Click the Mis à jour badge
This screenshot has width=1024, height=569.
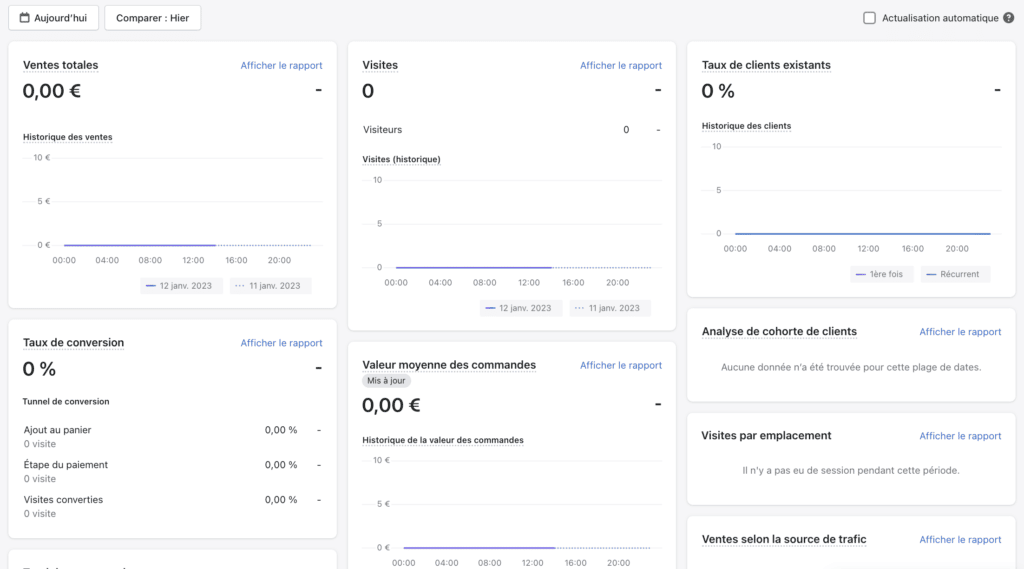(386, 381)
